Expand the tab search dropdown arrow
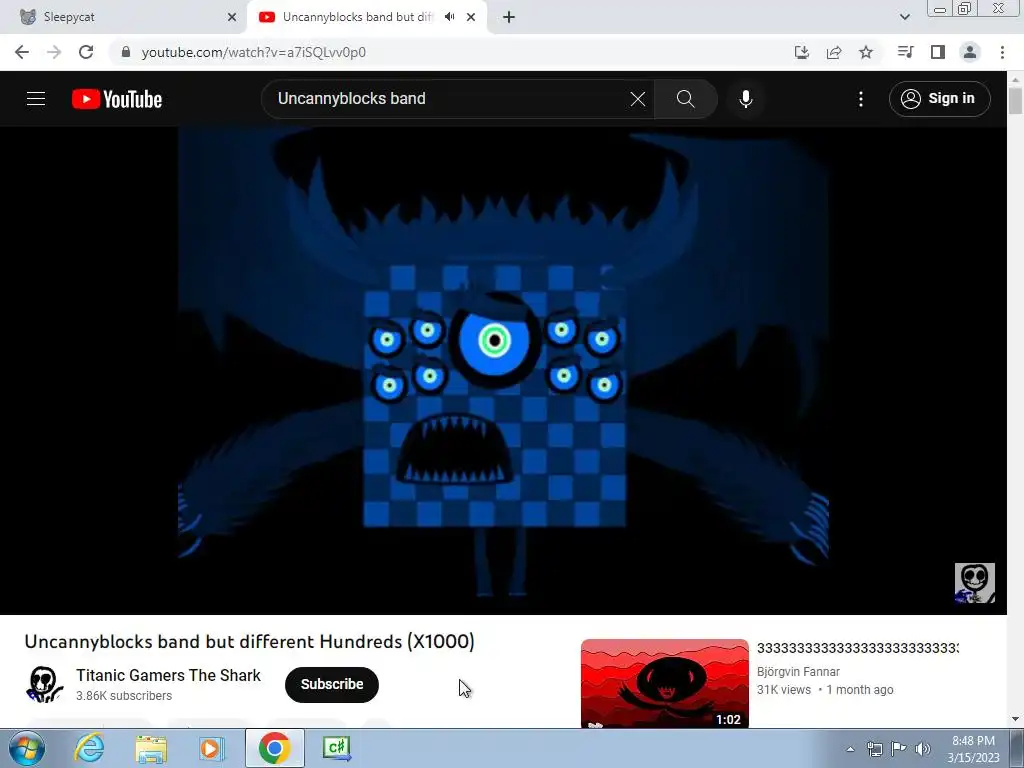This screenshot has width=1024, height=768. point(904,17)
